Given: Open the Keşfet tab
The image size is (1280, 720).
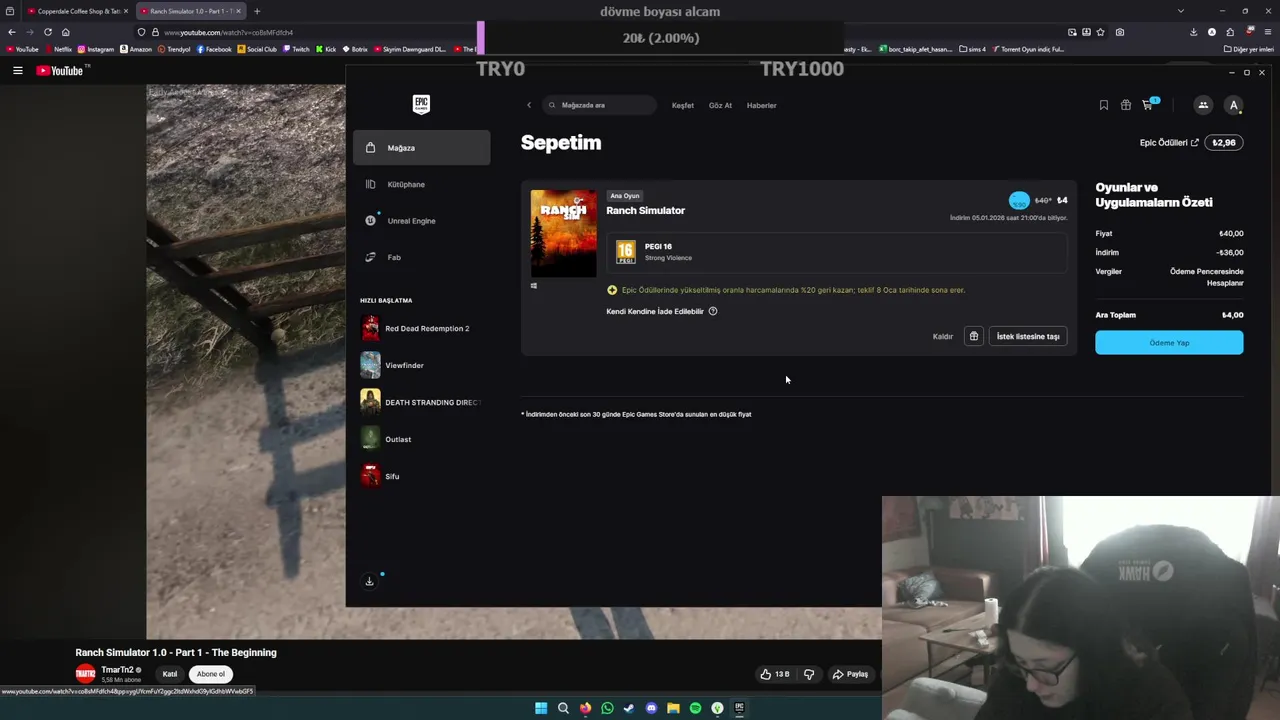Looking at the screenshot, I should 683,105.
